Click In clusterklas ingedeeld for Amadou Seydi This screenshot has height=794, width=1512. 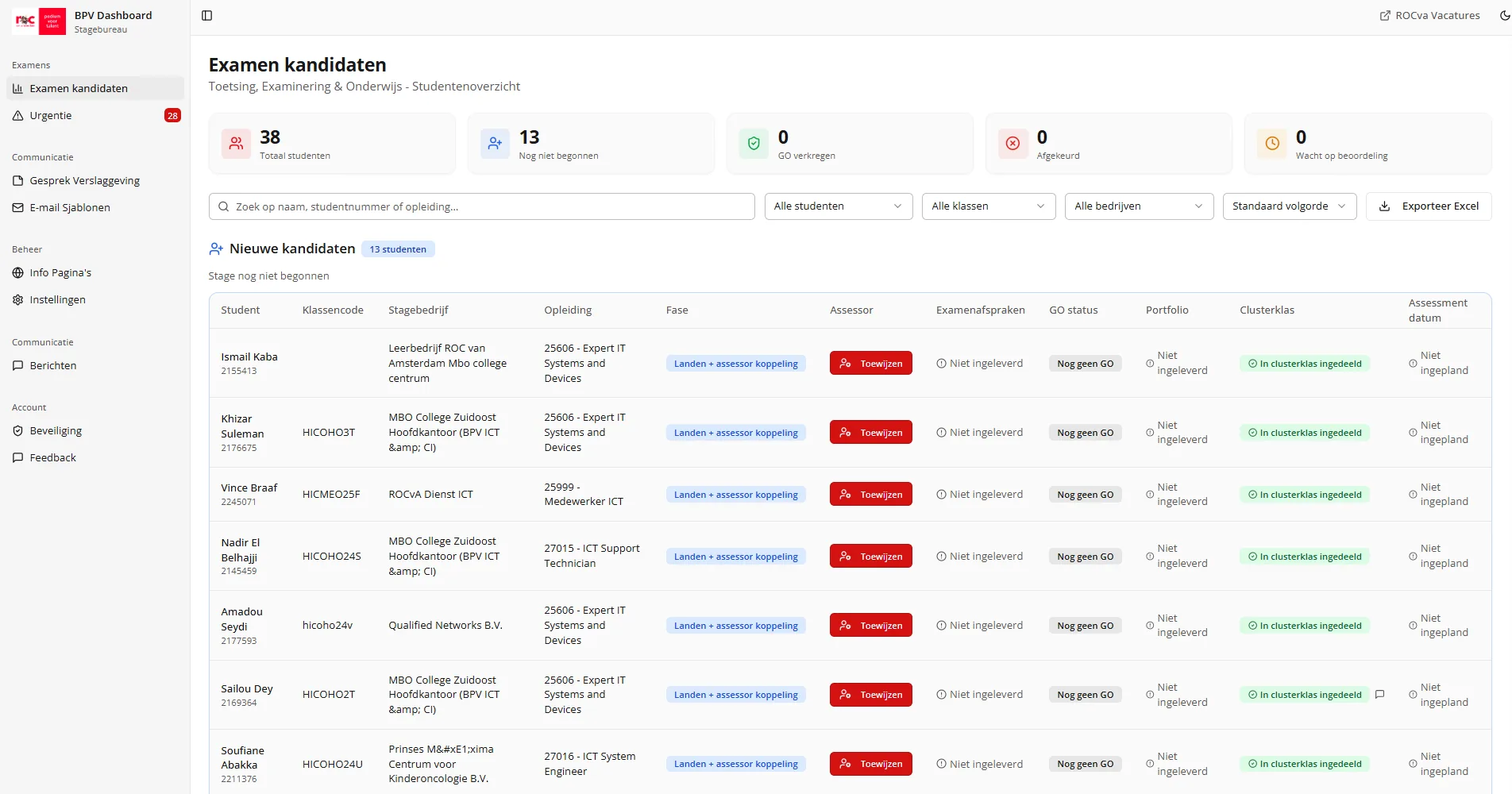[1305, 626]
